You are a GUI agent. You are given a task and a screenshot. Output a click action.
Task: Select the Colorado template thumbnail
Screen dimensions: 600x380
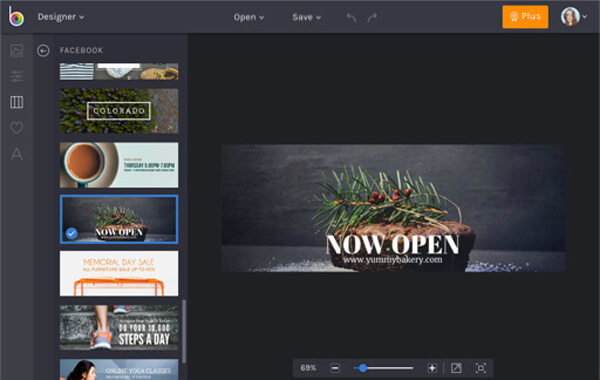point(119,111)
